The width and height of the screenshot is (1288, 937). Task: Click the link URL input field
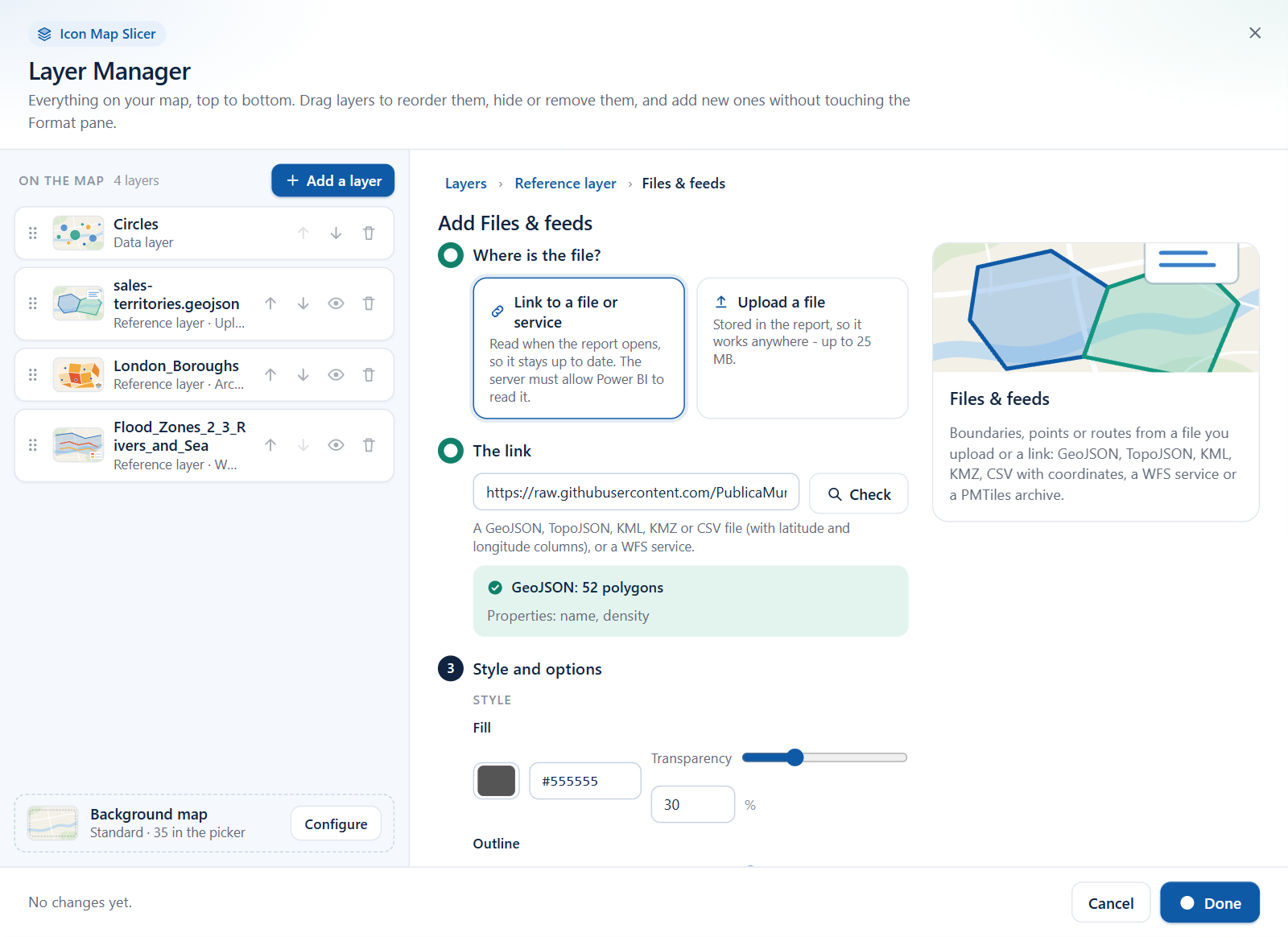[x=636, y=492]
